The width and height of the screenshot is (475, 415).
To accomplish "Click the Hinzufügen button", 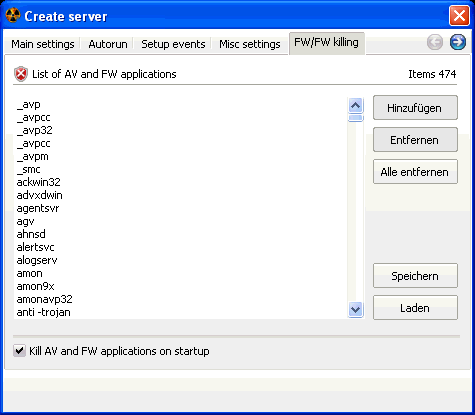I will pyautogui.click(x=415, y=108).
